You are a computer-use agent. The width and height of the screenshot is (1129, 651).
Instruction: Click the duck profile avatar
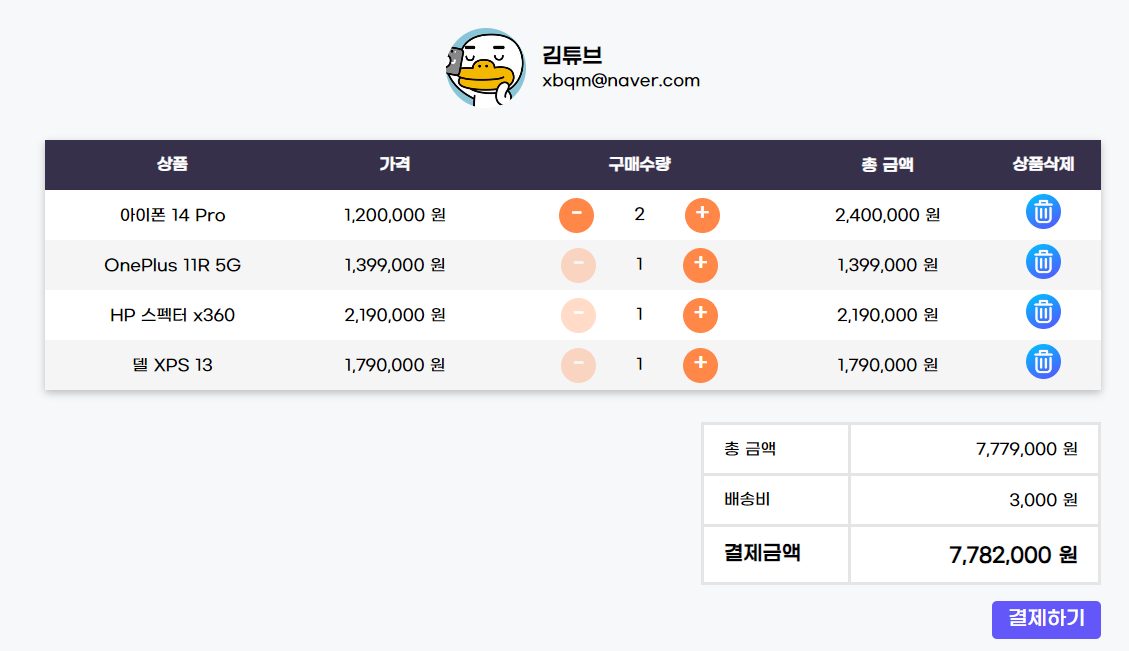(x=485, y=68)
